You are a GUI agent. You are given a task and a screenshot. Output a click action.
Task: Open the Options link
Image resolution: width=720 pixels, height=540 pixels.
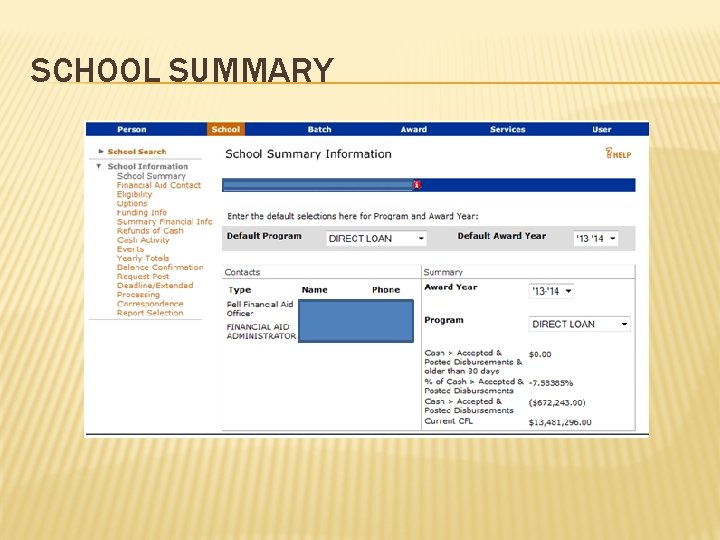[132, 203]
